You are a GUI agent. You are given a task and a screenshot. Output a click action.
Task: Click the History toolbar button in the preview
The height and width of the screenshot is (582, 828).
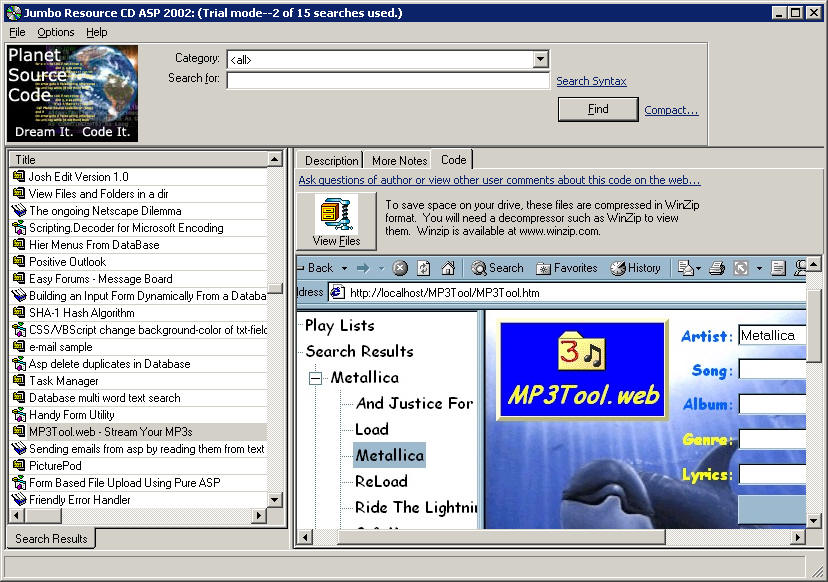pyautogui.click(x=635, y=268)
